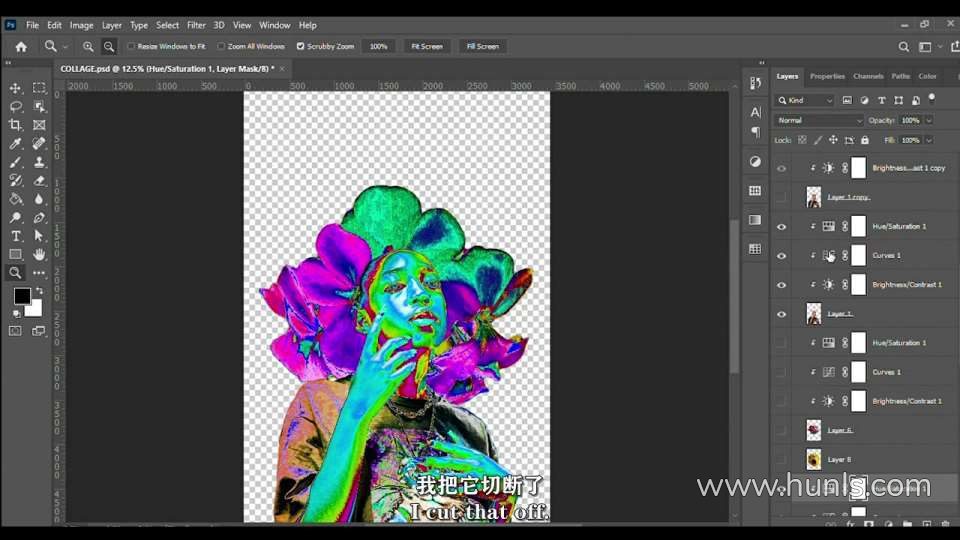
Task: Open the Opacity slider dropdown arrow
Action: [x=929, y=121]
